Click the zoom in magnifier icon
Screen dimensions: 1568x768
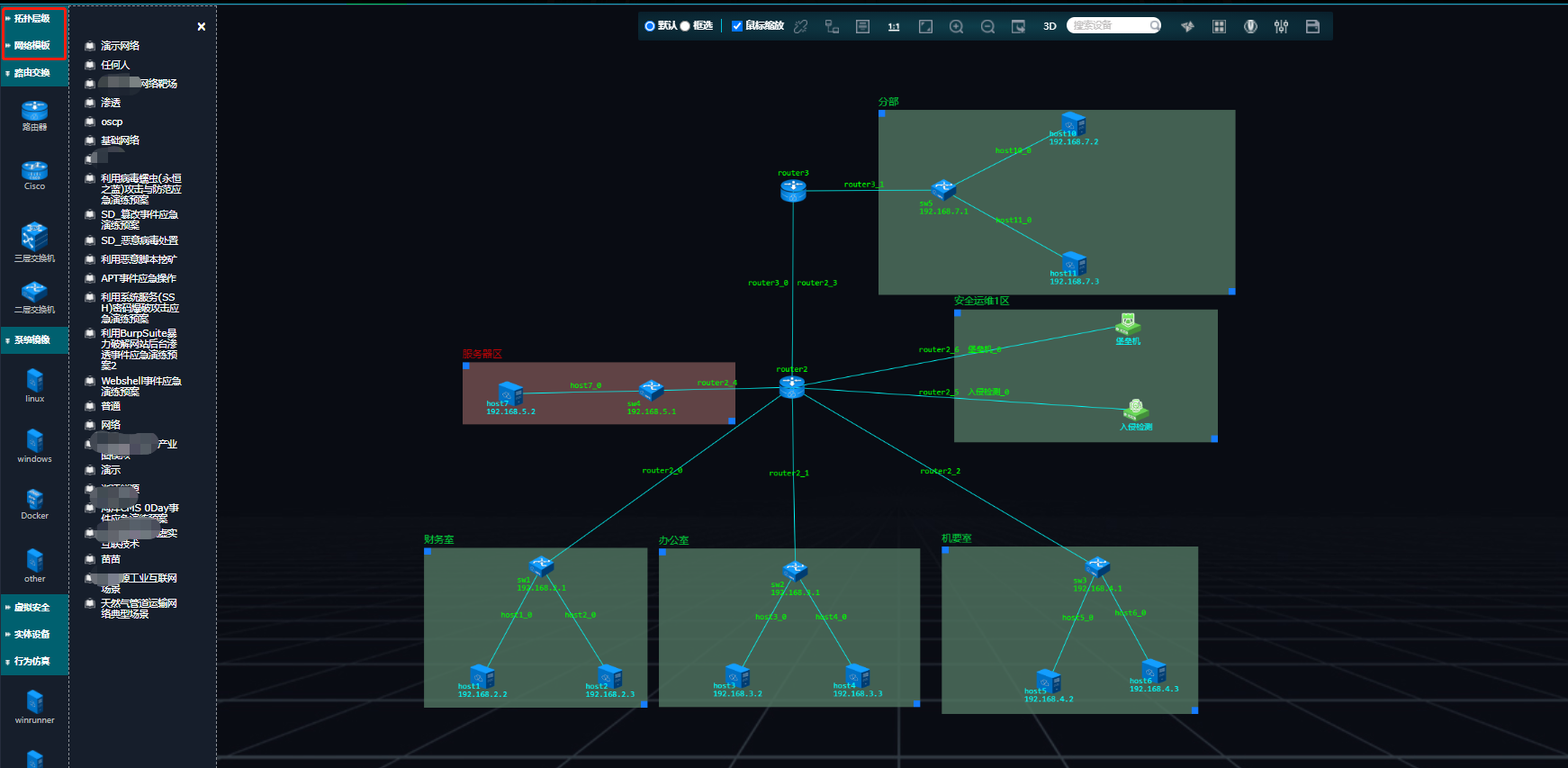point(956,27)
